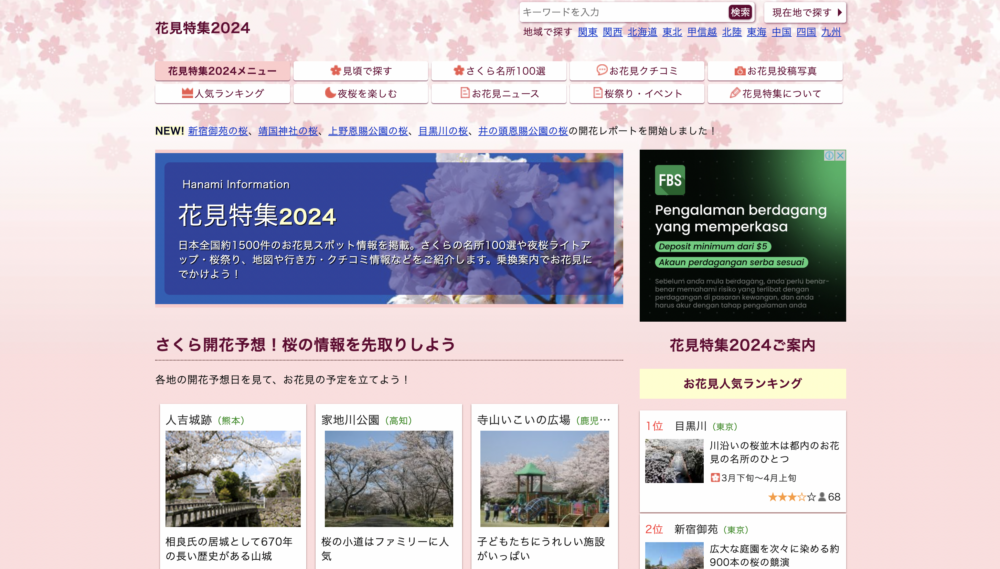Click the blossom icon beside さくら名所100選

coord(459,70)
